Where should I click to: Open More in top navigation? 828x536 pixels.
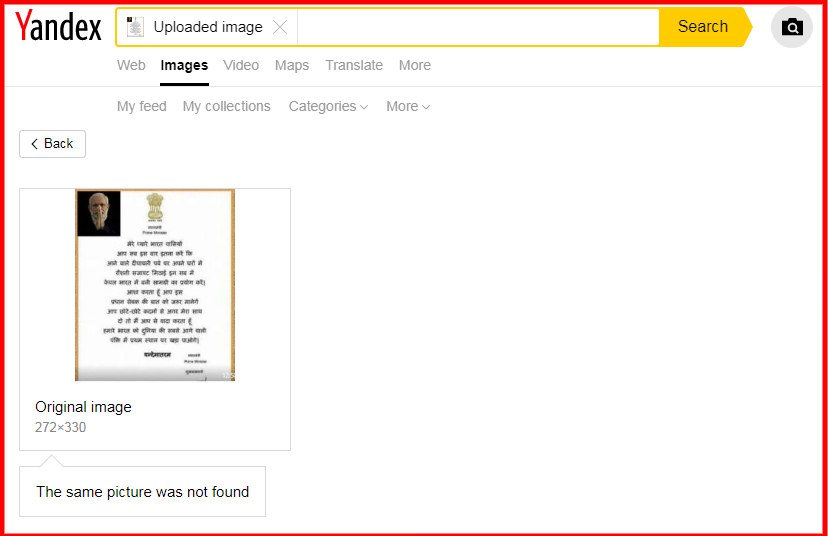click(415, 65)
